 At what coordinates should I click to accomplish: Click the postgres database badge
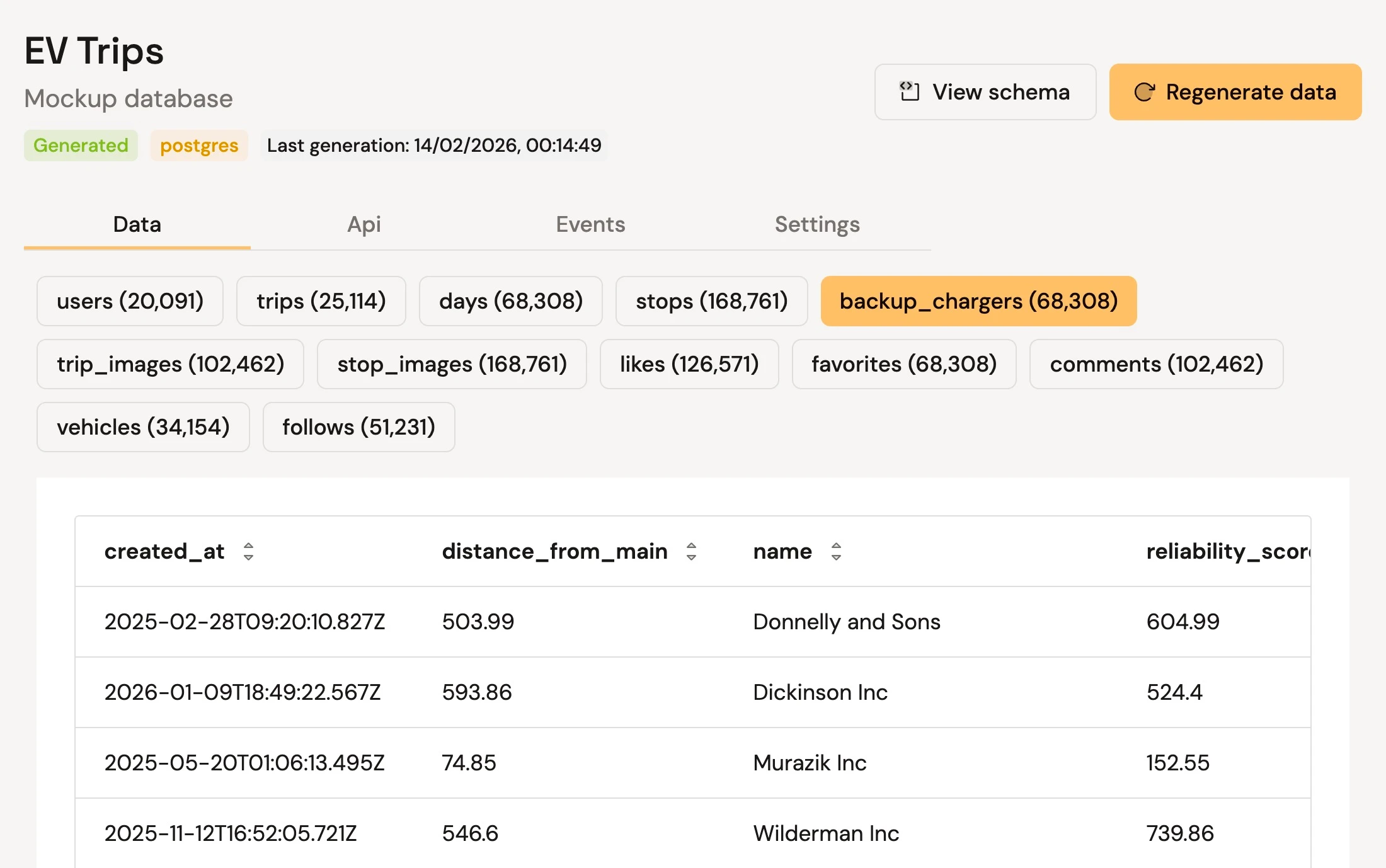[x=199, y=146]
